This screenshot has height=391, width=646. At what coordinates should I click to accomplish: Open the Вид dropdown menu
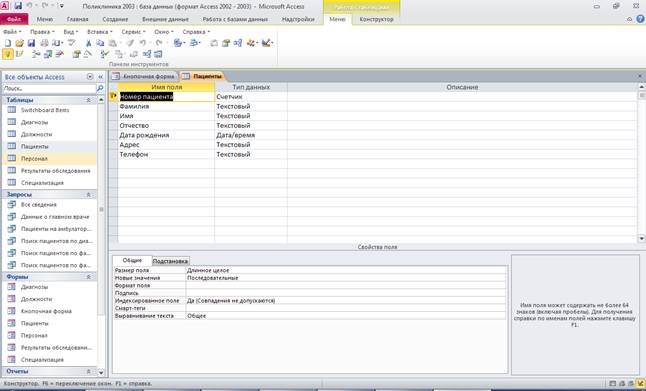(x=70, y=32)
